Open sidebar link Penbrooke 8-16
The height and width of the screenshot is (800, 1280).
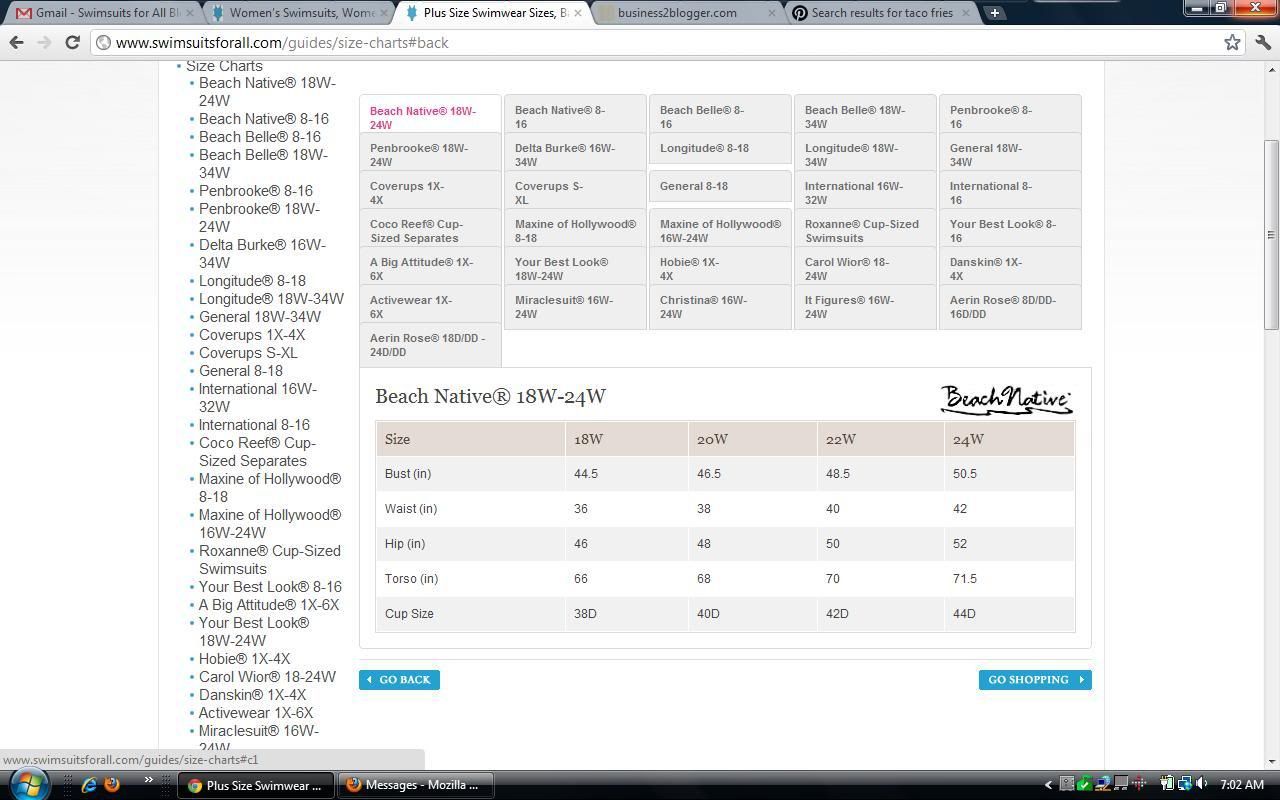pyautogui.click(x=256, y=191)
